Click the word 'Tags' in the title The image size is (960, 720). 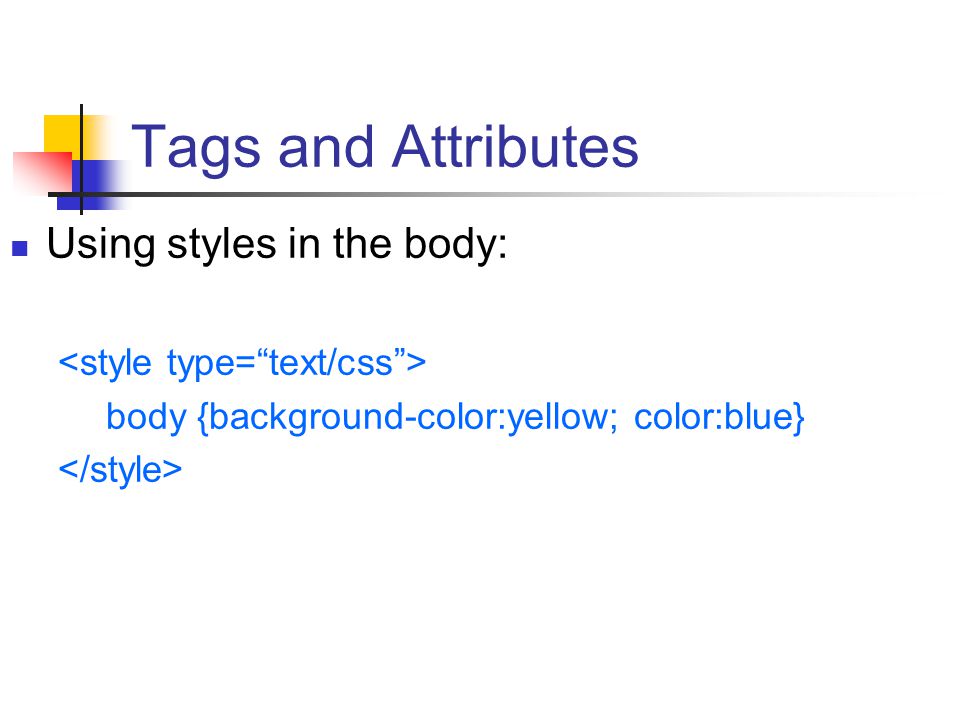point(196,148)
